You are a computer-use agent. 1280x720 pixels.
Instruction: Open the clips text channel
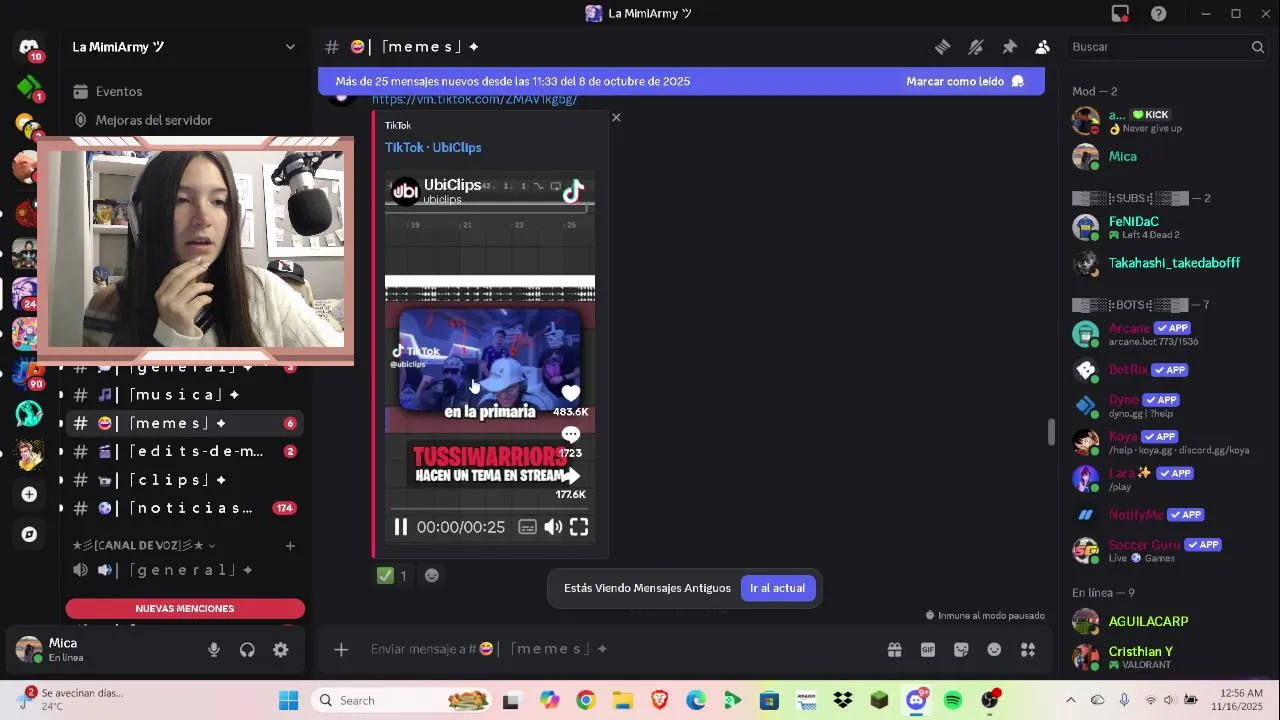(x=184, y=480)
